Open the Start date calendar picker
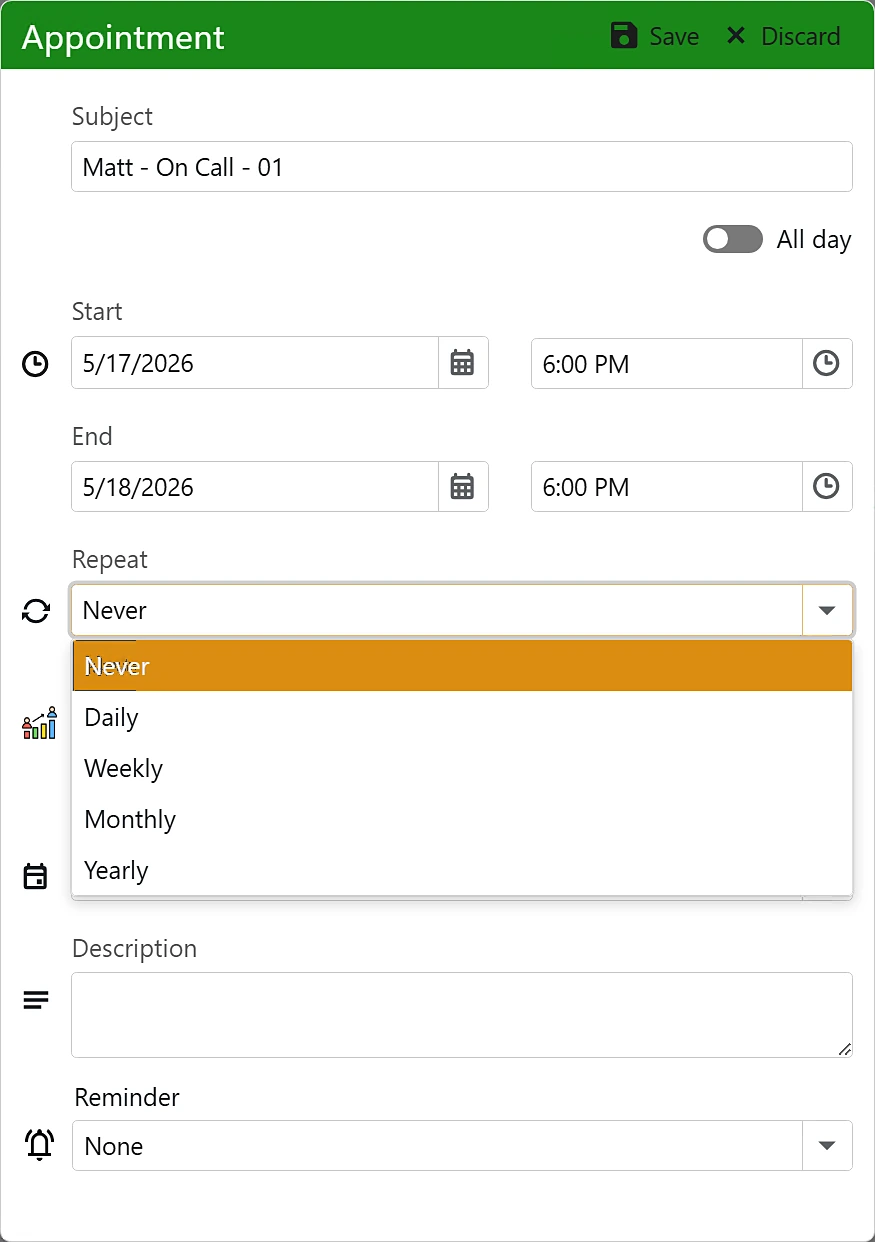 tap(462, 363)
